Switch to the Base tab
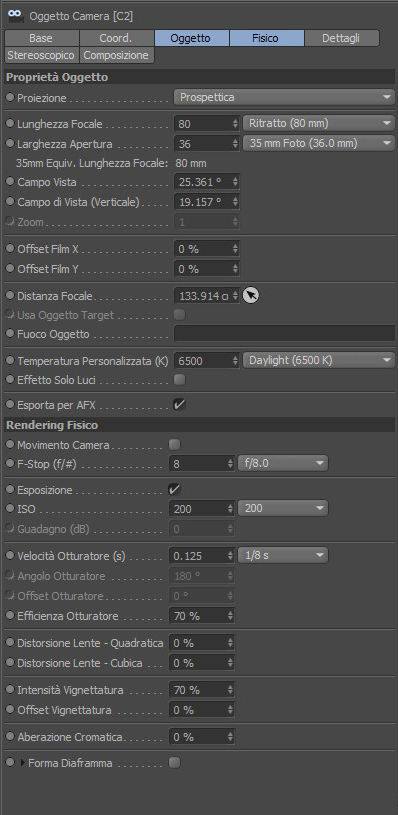 (42, 38)
